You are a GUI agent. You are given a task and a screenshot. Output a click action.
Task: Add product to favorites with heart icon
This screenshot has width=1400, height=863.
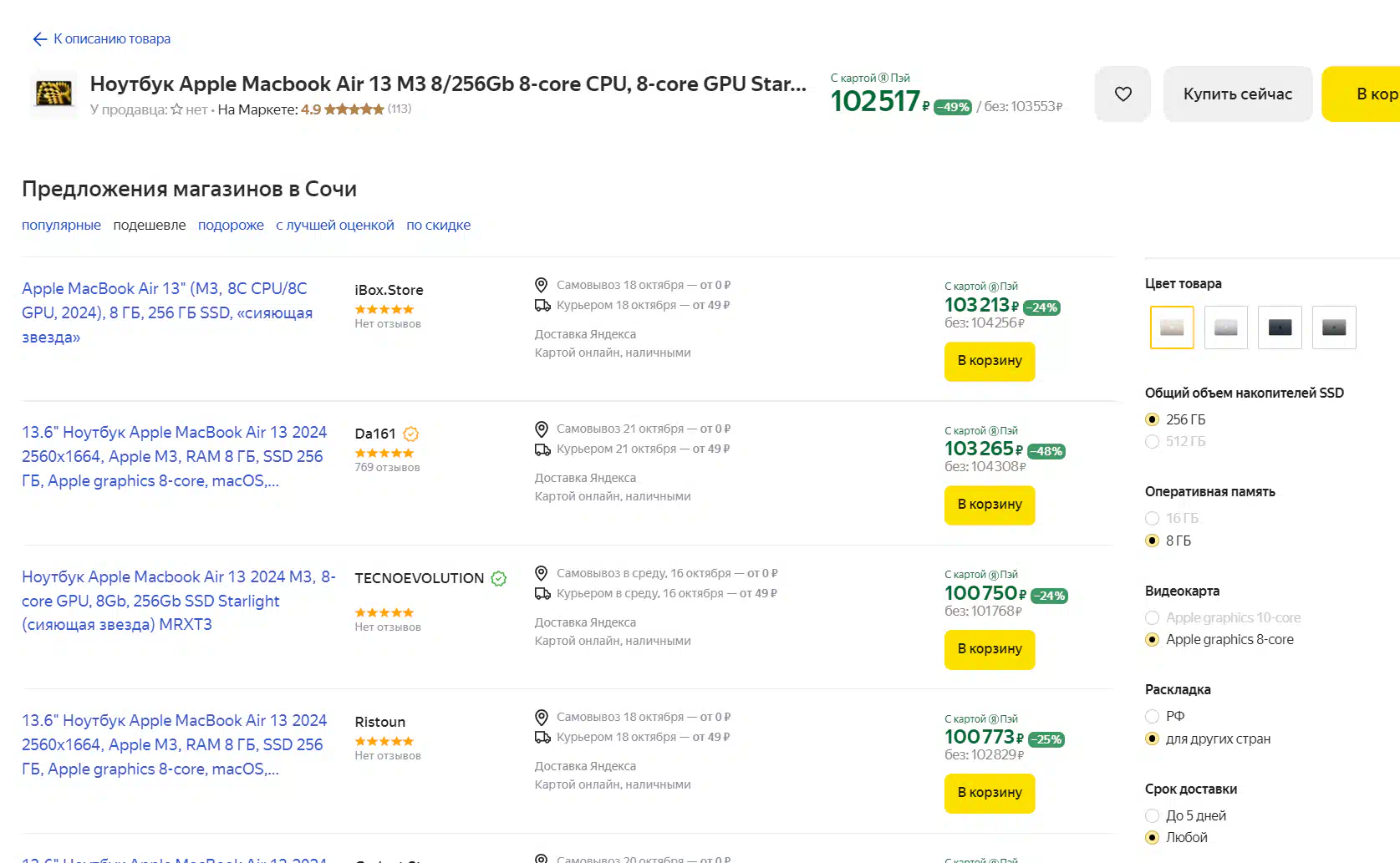pyautogui.click(x=1123, y=94)
